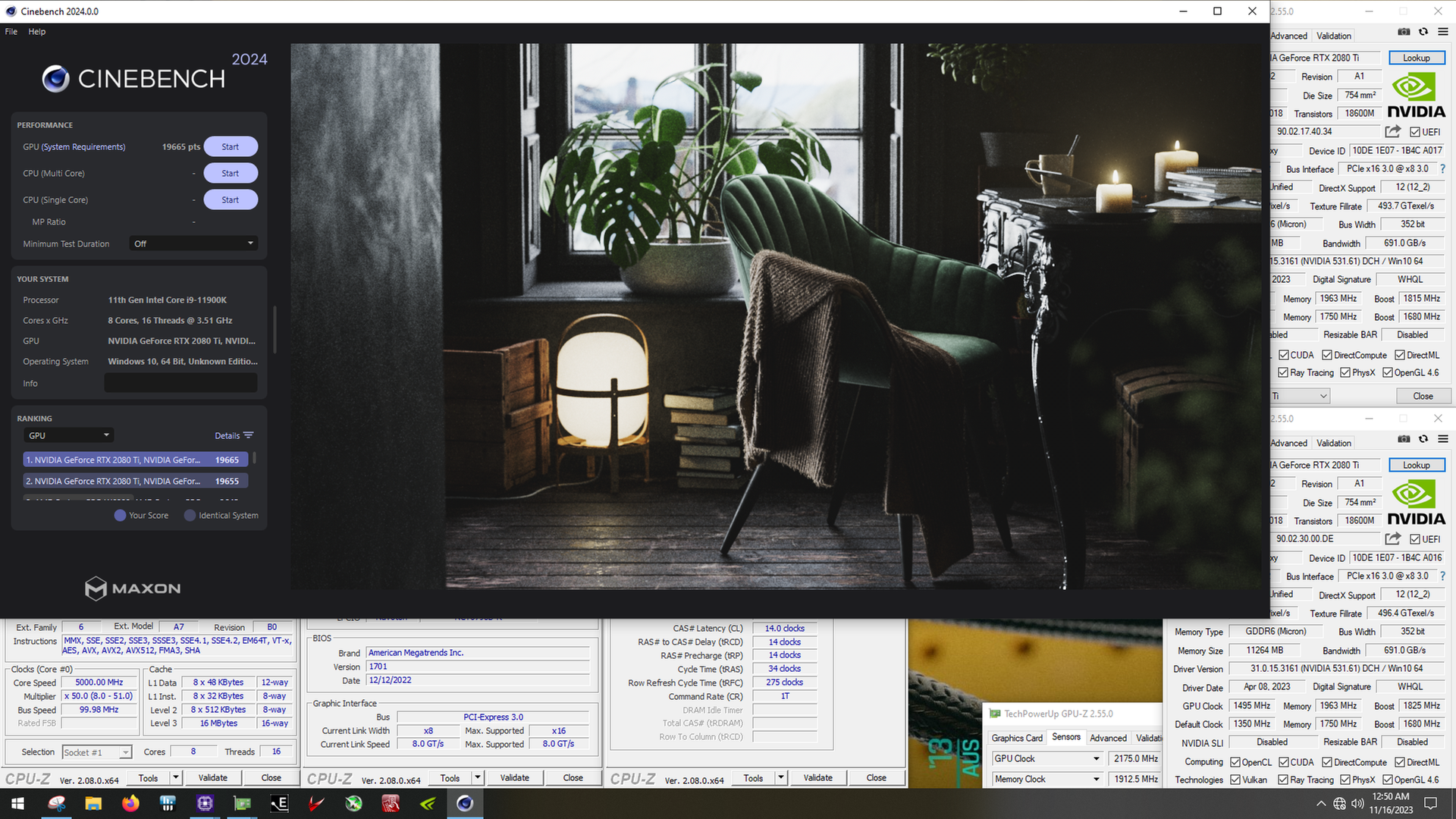Open Tools dropdown arrow in middle CPU-Z
The image size is (1456, 819).
pos(478,777)
